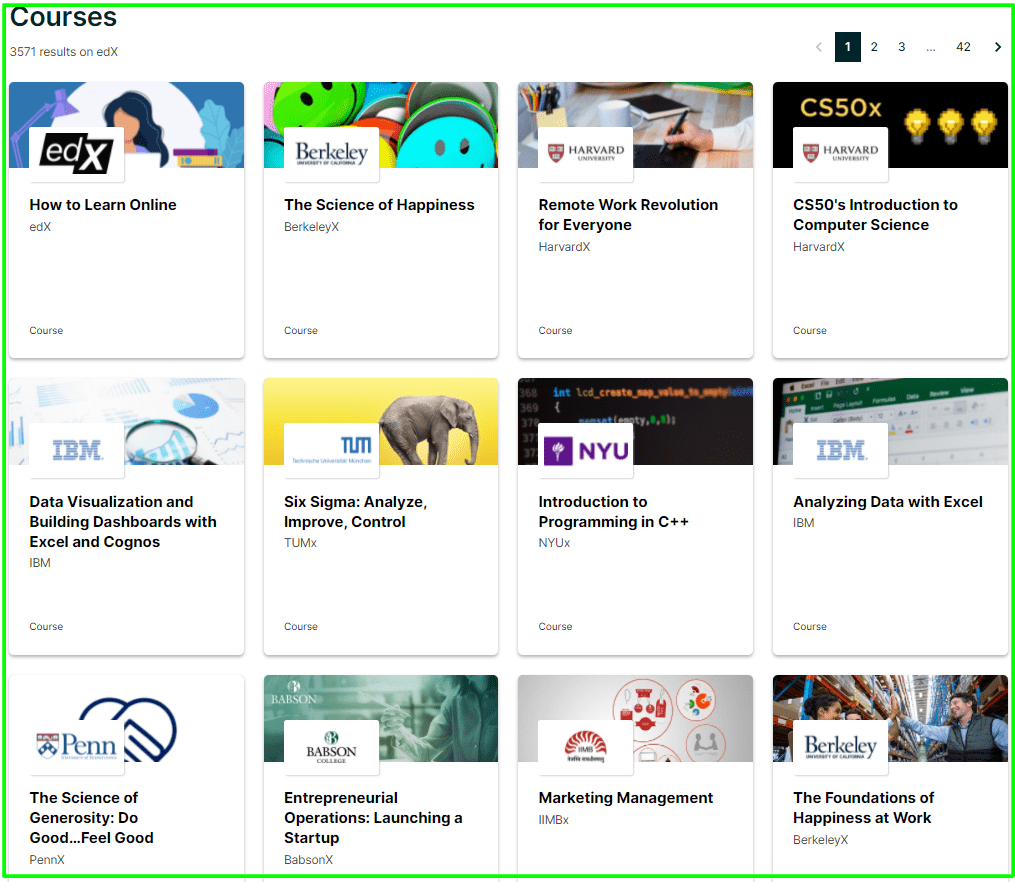
Task: Click the IBM logo on Data Visualization card
Action: [x=76, y=450]
